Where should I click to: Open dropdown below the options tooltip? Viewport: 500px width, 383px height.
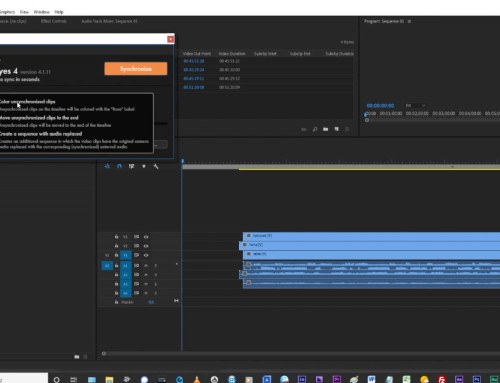pyautogui.click(x=161, y=145)
